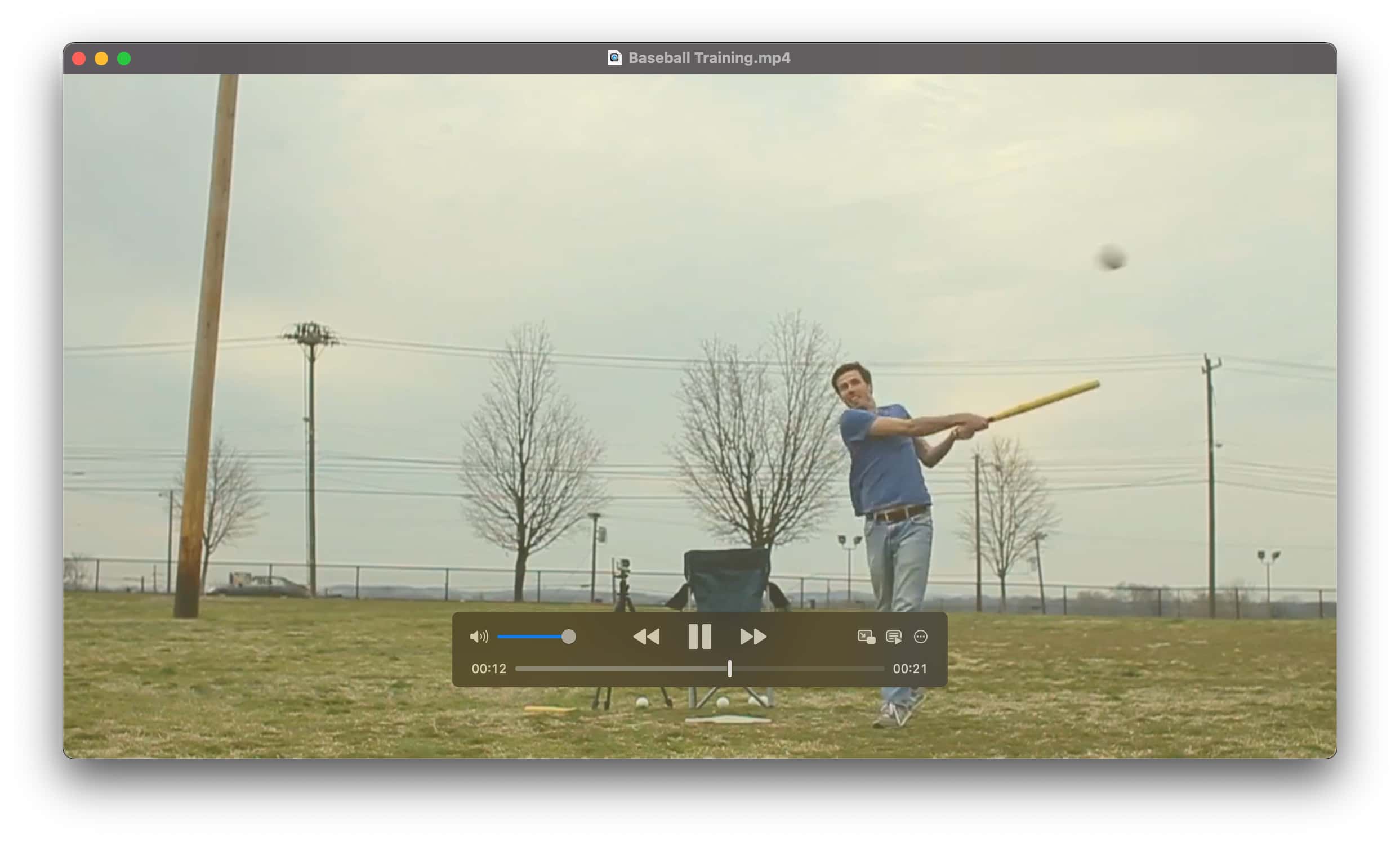This screenshot has width=1400, height=842.
Task: Adjust the volume slider knob
Action: pos(568,637)
